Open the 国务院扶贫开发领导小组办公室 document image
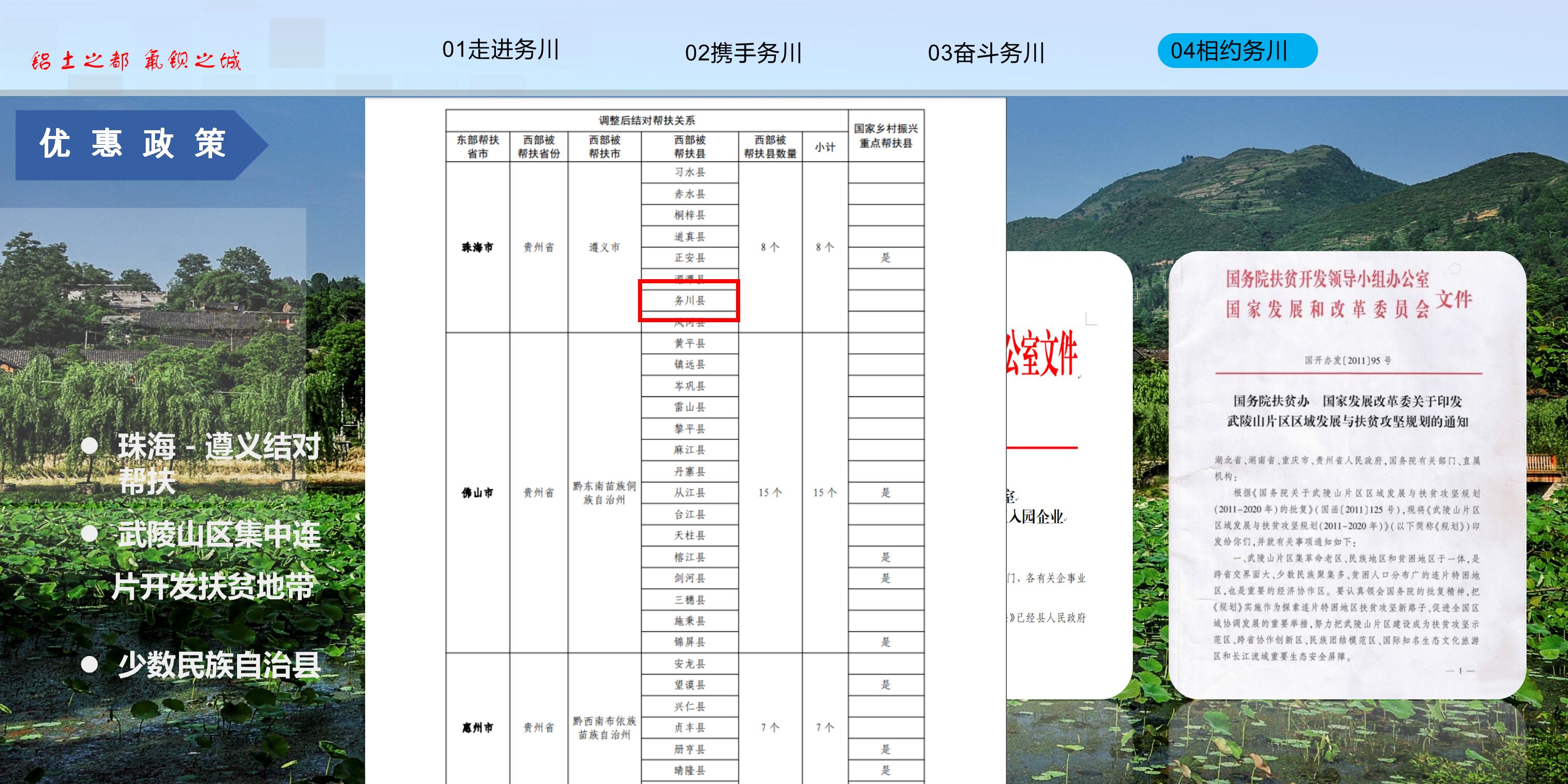 pyautogui.click(x=1347, y=475)
